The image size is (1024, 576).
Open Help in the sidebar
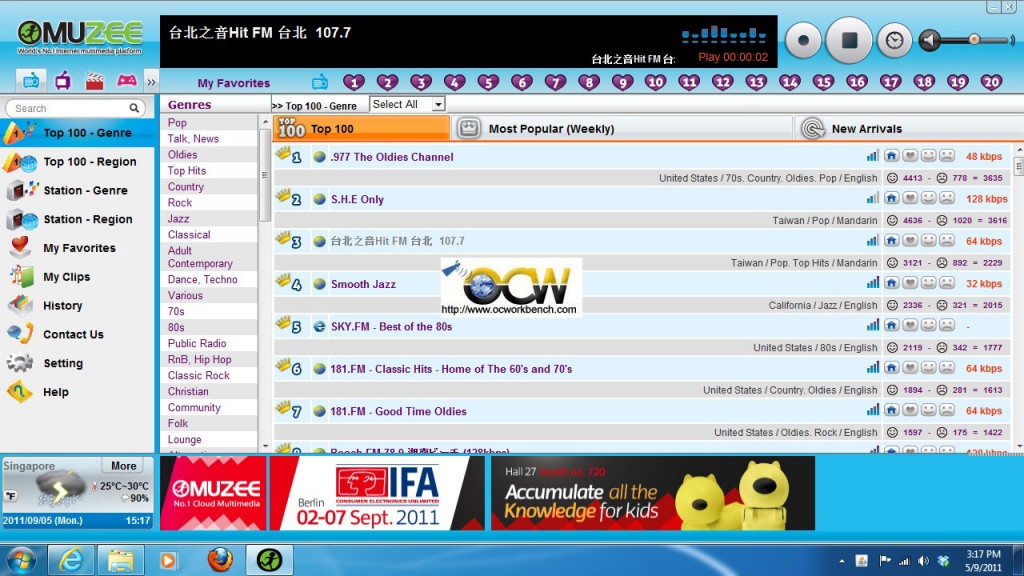coord(77,391)
